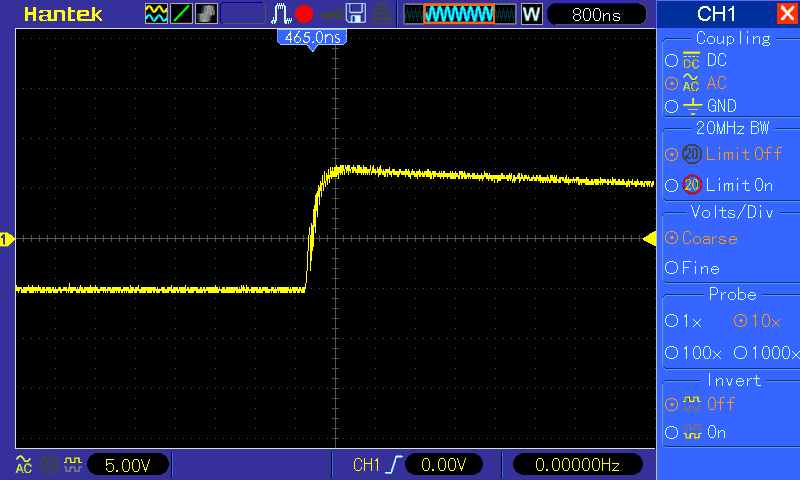Click the trigger level arrow on the right edge

click(649, 239)
